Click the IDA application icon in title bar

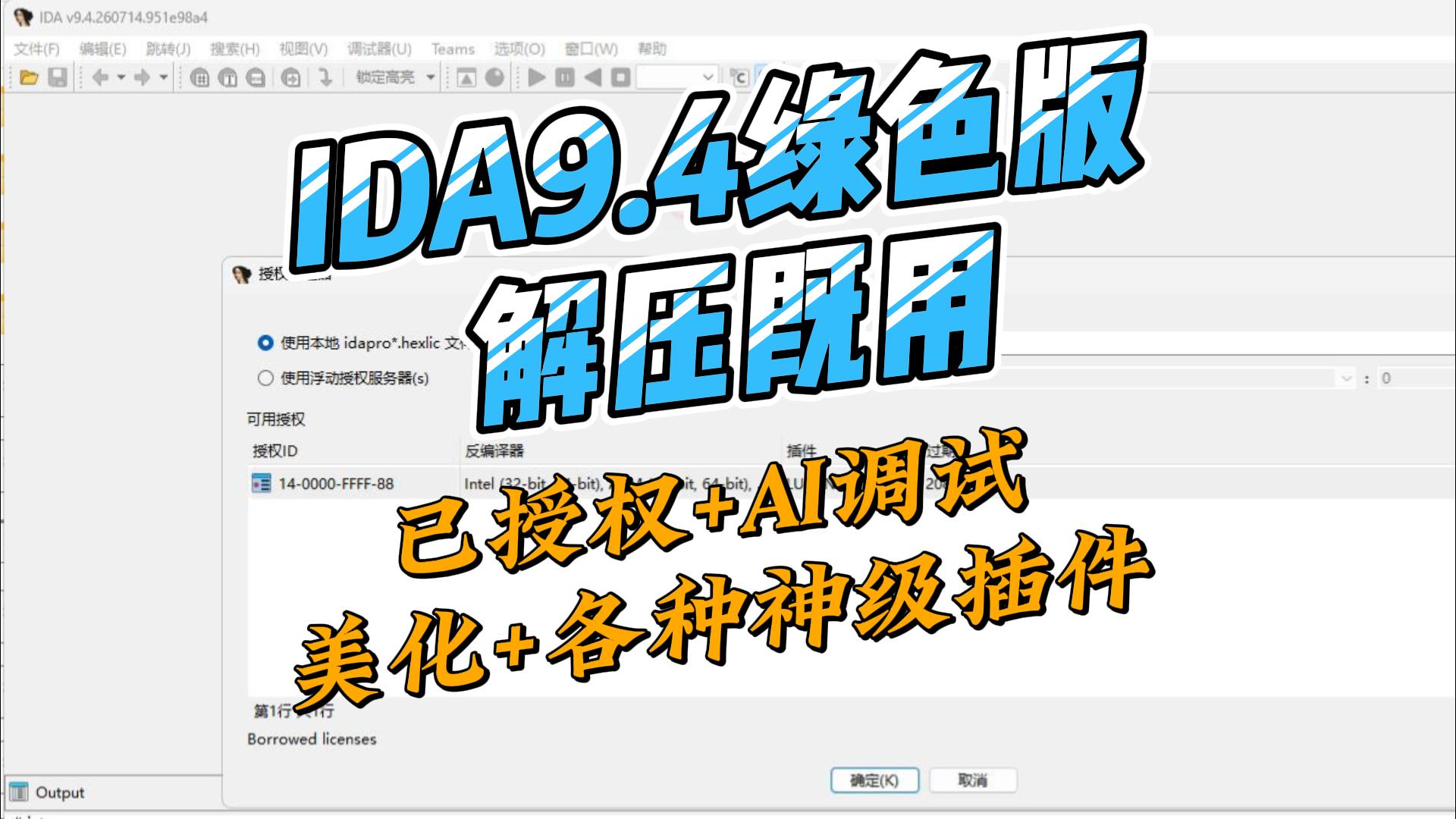pos(23,17)
